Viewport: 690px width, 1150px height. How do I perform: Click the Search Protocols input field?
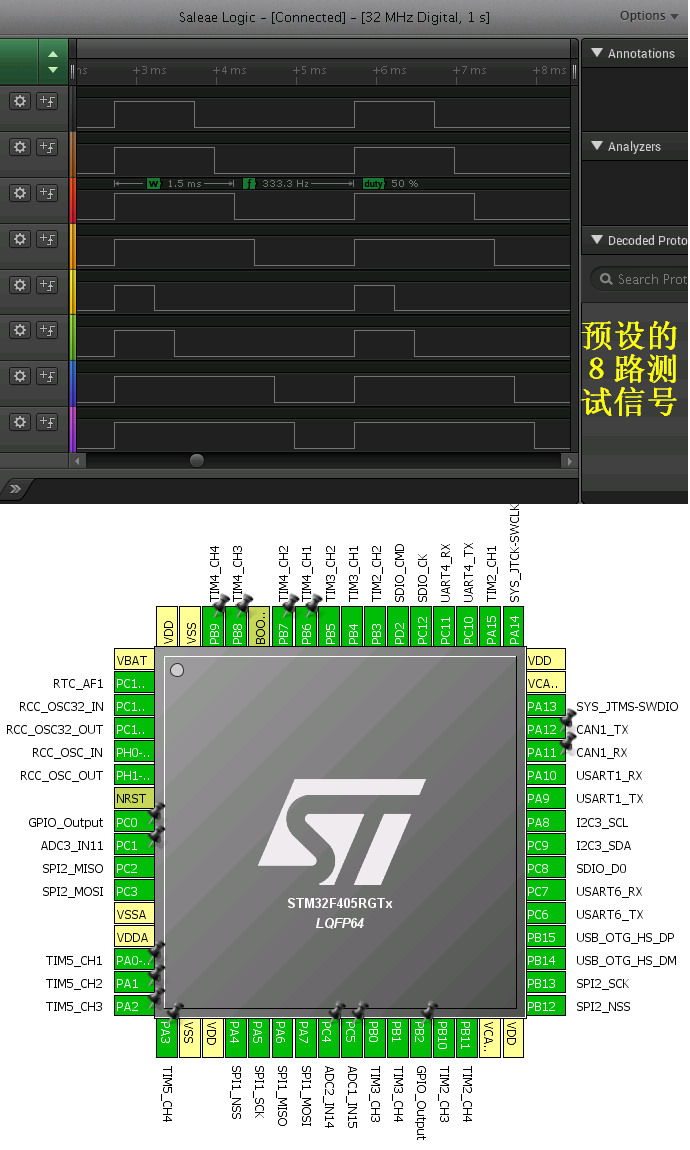click(639, 279)
